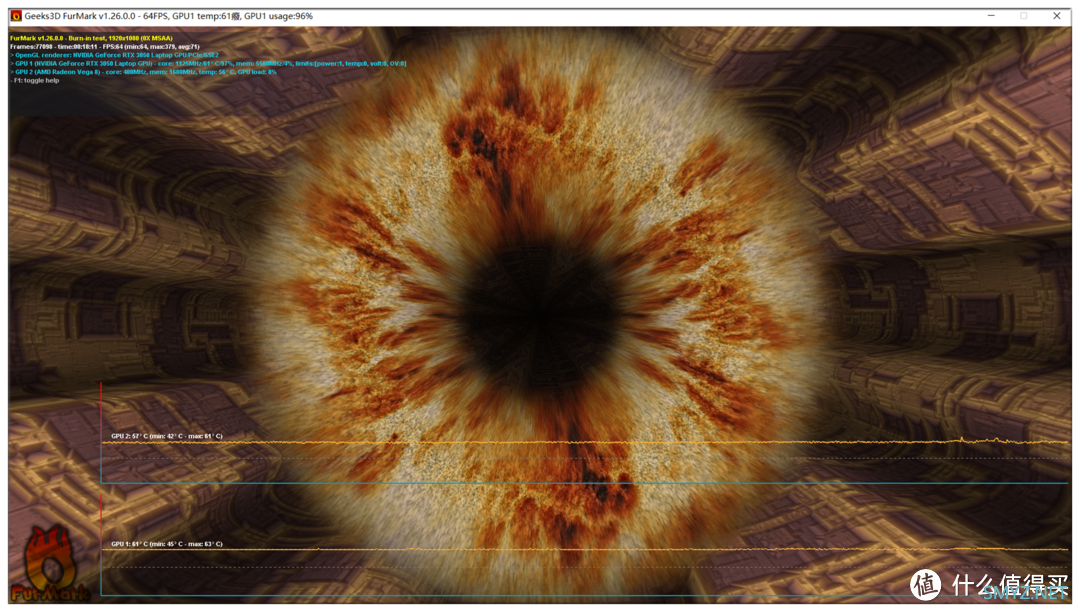Screen dimensions: 1080x612
Task: Click the GPU 2 temperature graph label
Action: (166, 436)
